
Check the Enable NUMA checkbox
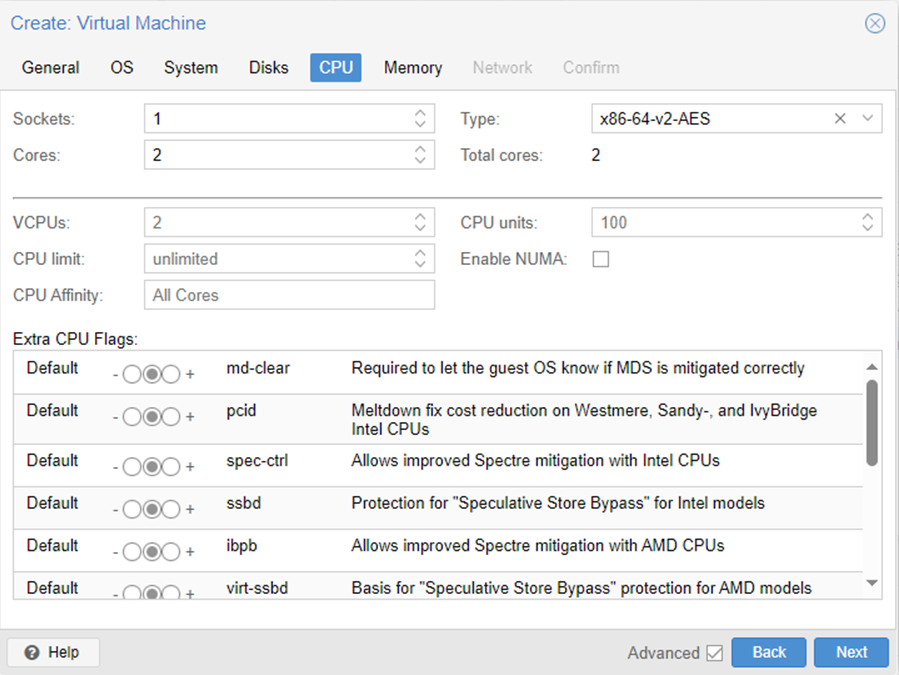[x=601, y=258]
